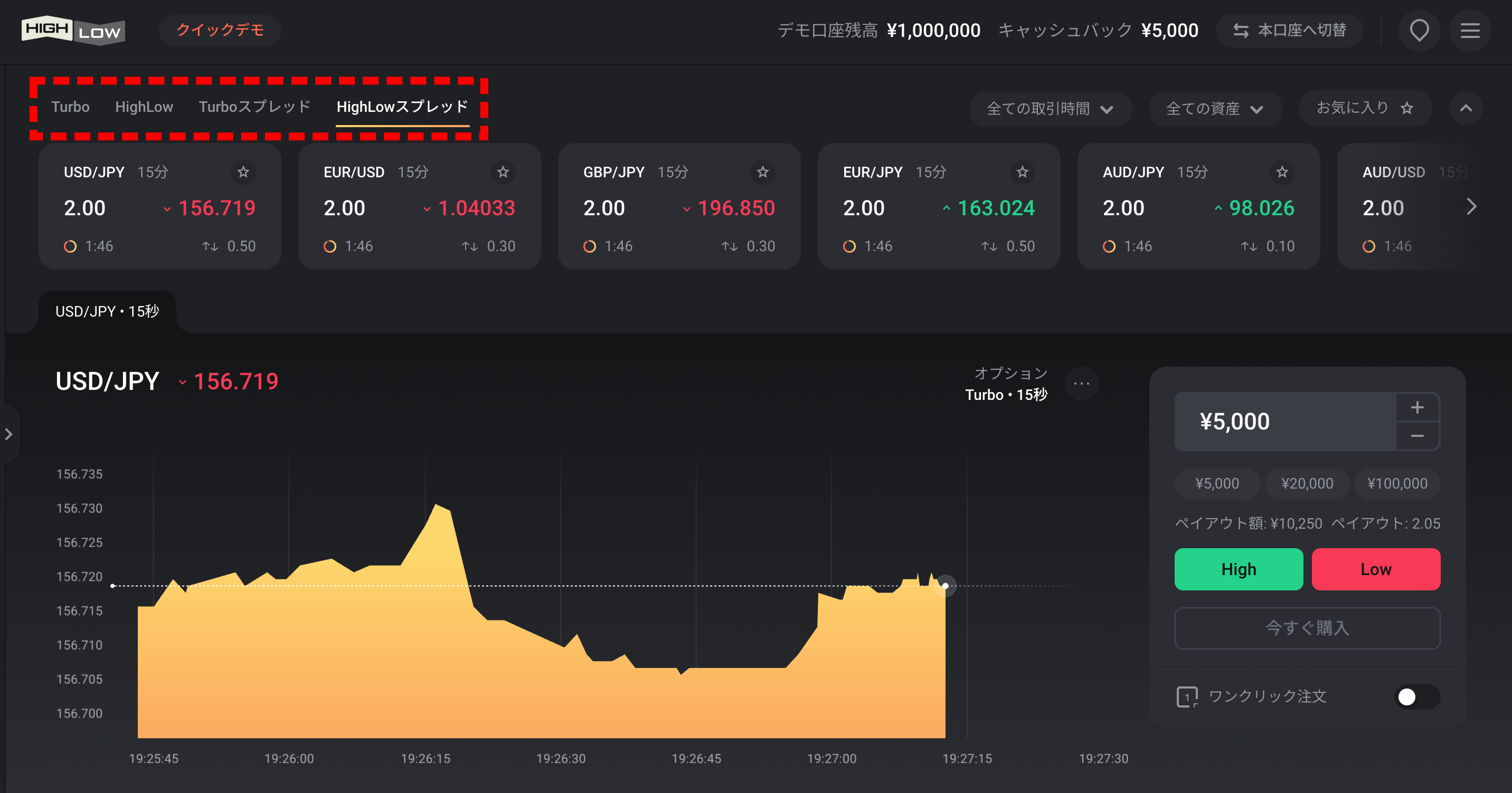Show more asset cards with right arrow
Viewport: 1512px width, 793px height.
tap(1471, 206)
